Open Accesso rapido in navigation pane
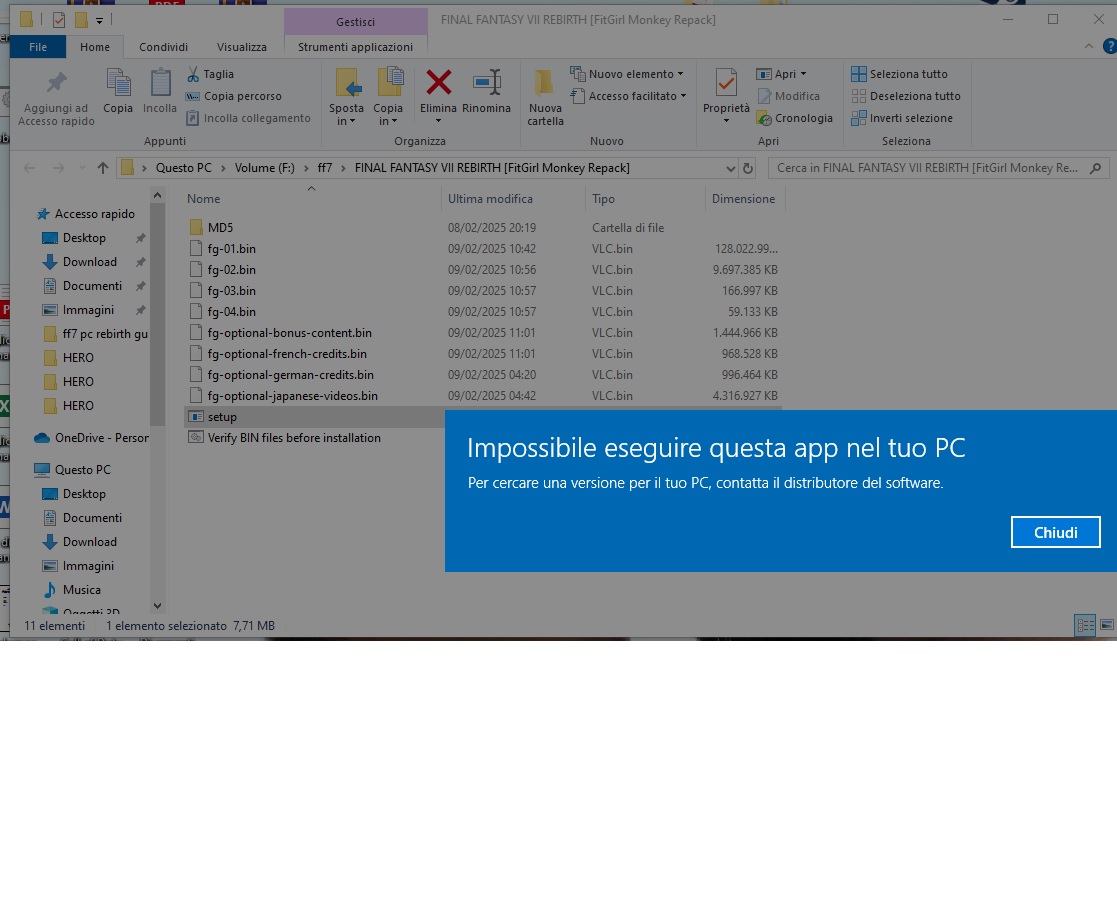Screen dimensions: 1117x916 pyautogui.click(x=94, y=214)
